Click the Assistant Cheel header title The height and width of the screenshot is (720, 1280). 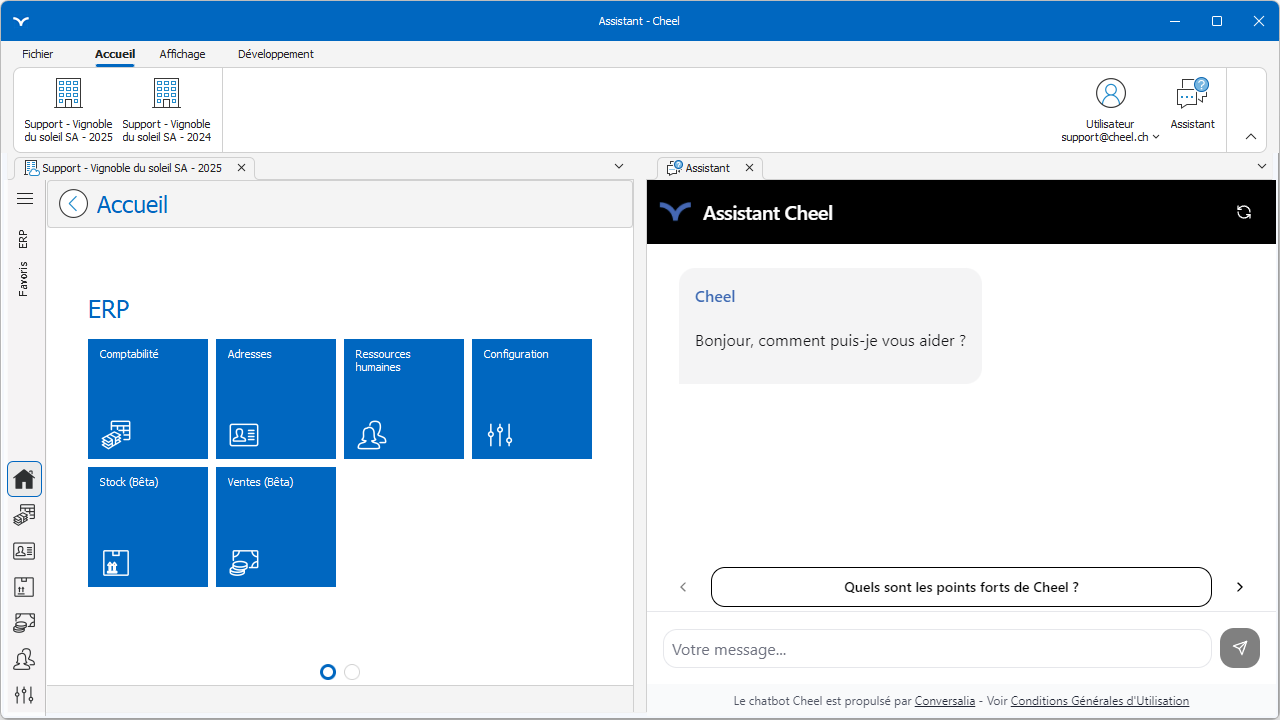coord(768,212)
